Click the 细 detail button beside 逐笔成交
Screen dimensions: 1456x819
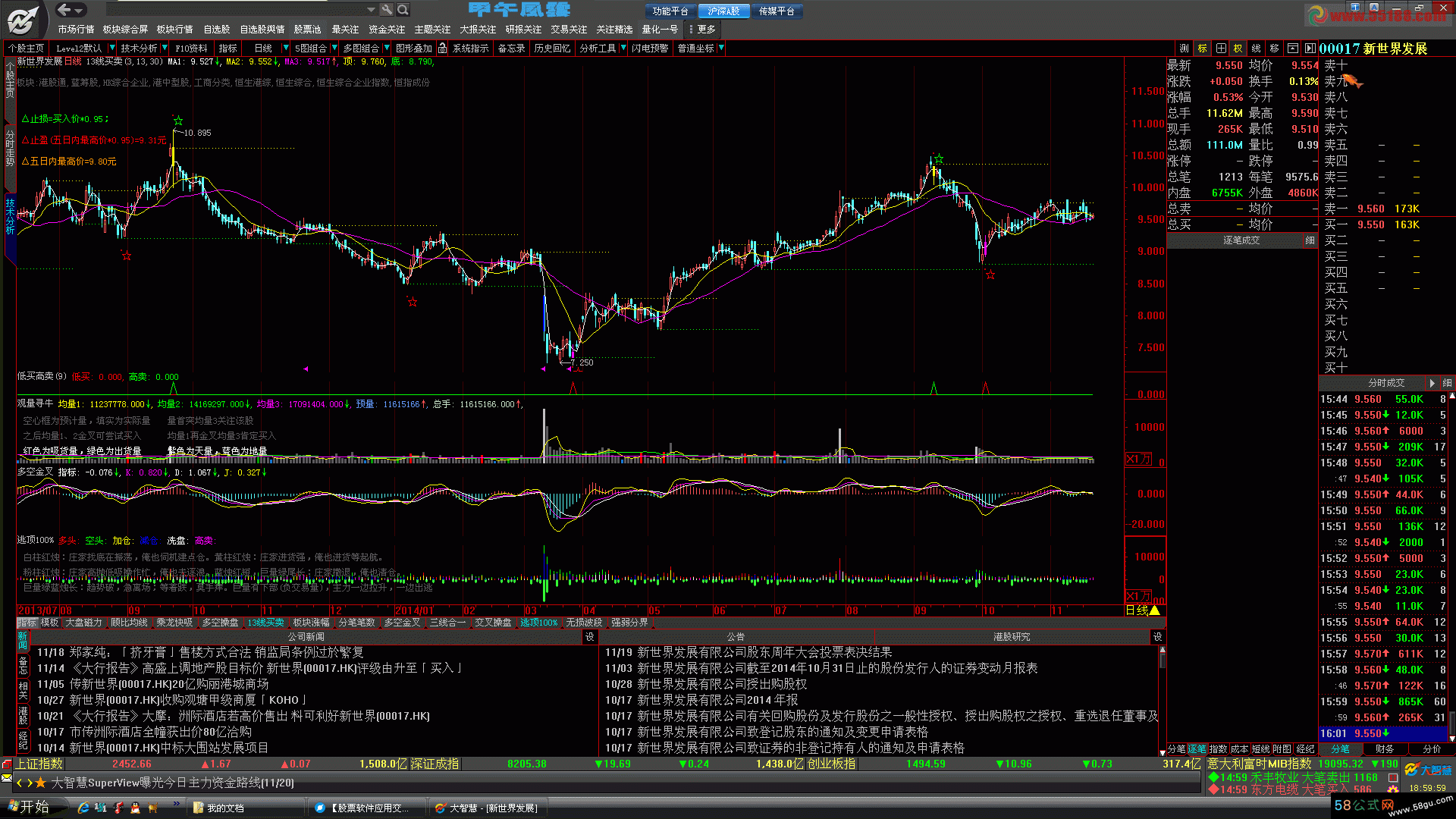(x=1310, y=240)
